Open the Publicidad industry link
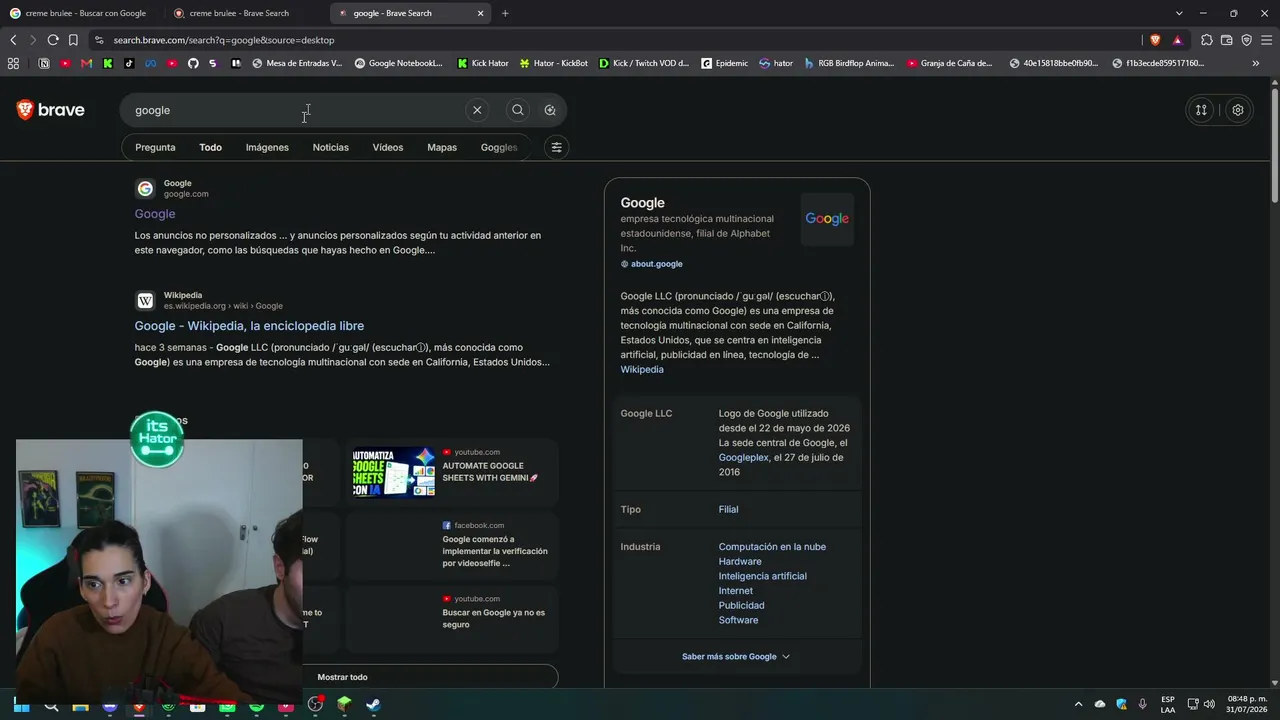Viewport: 1280px width, 720px height. point(742,606)
